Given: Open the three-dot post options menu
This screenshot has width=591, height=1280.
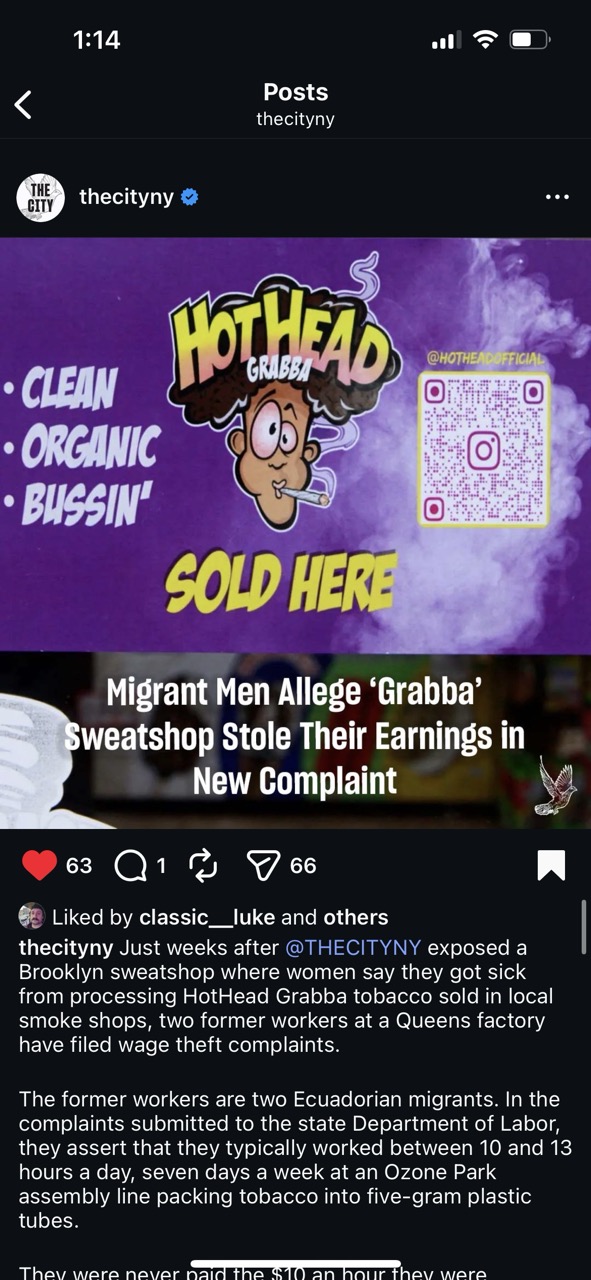Looking at the screenshot, I should point(557,197).
